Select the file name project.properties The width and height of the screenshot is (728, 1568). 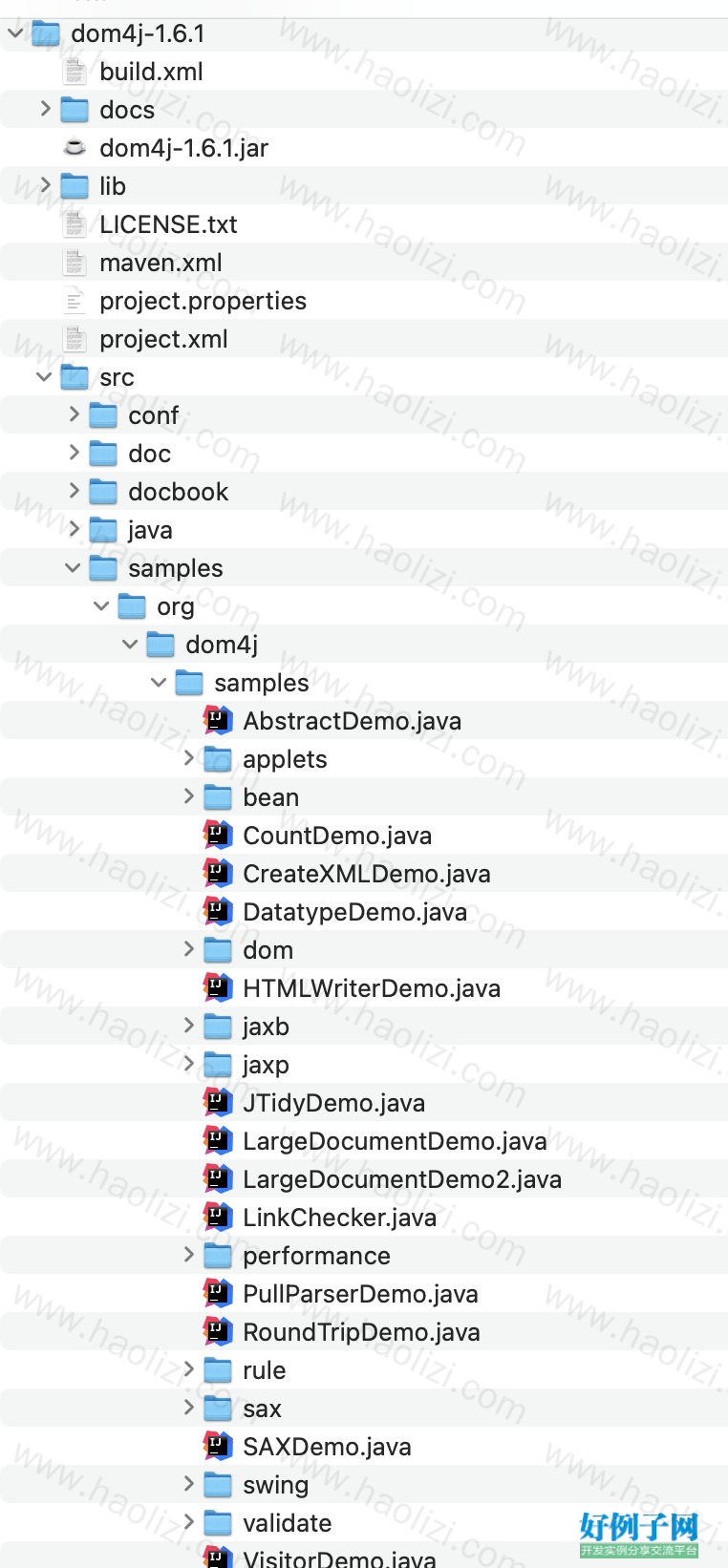pos(203,301)
